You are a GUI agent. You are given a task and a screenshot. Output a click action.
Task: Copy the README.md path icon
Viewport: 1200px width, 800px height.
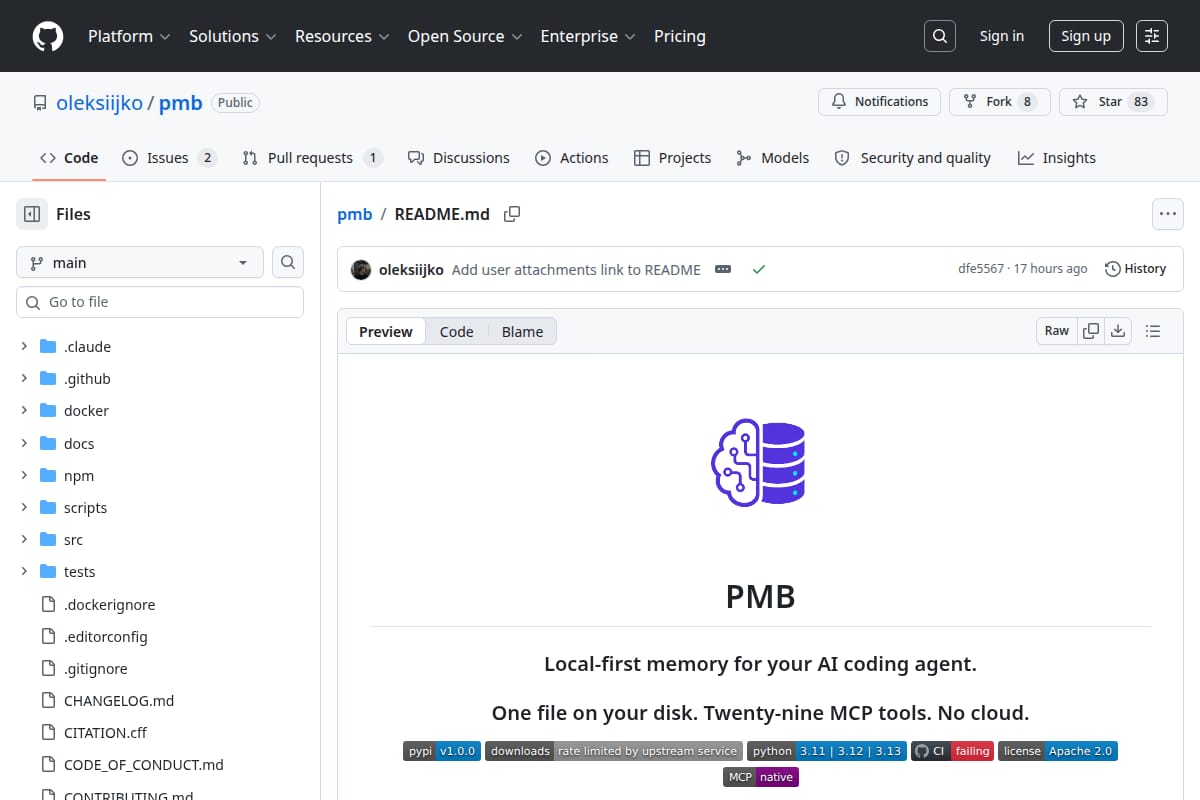pos(512,214)
